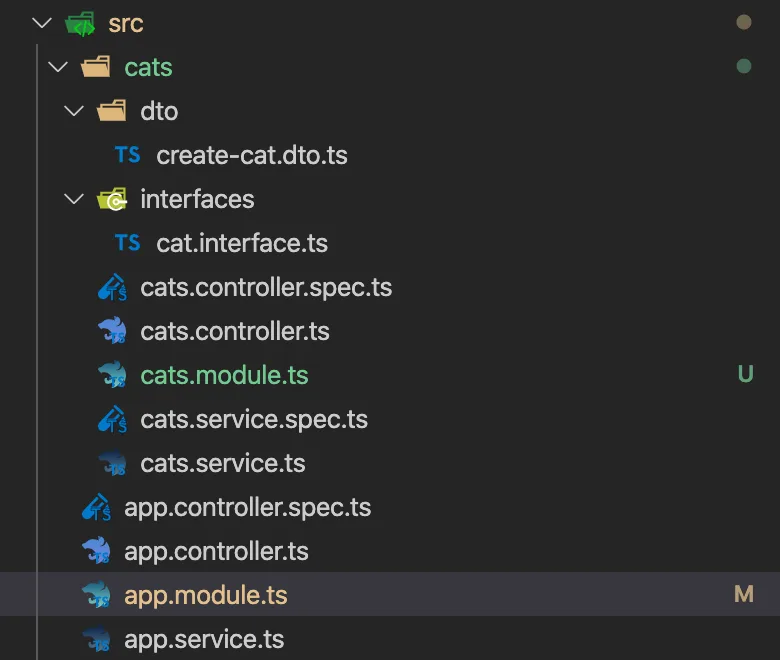Screen dimensions: 780x660
Task: Click TS icon of cat.interface.ts
Action: pos(127,243)
